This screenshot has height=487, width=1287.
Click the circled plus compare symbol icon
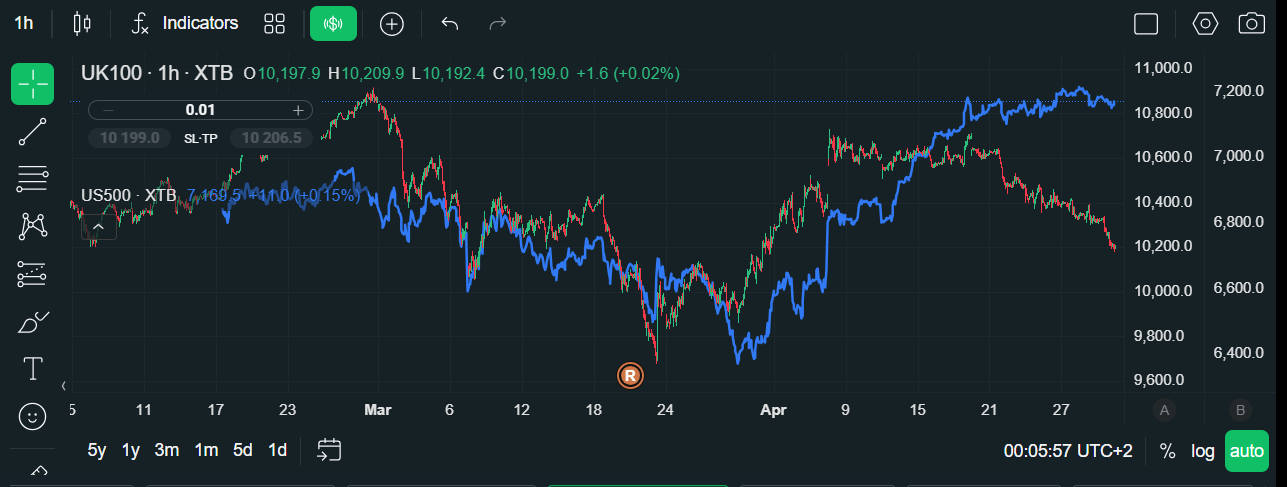pos(392,23)
